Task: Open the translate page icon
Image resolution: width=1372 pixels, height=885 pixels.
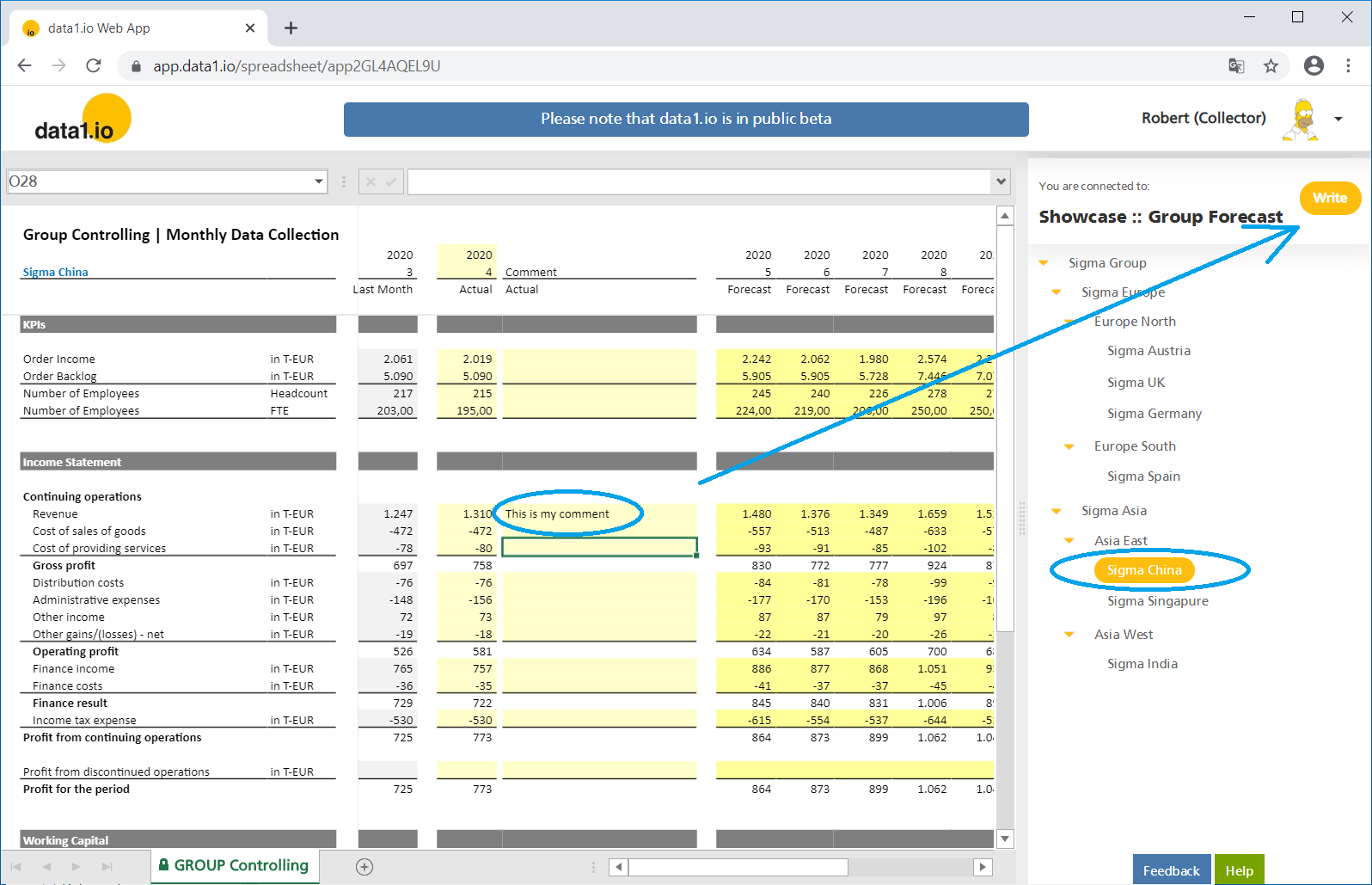Action: [x=1236, y=66]
